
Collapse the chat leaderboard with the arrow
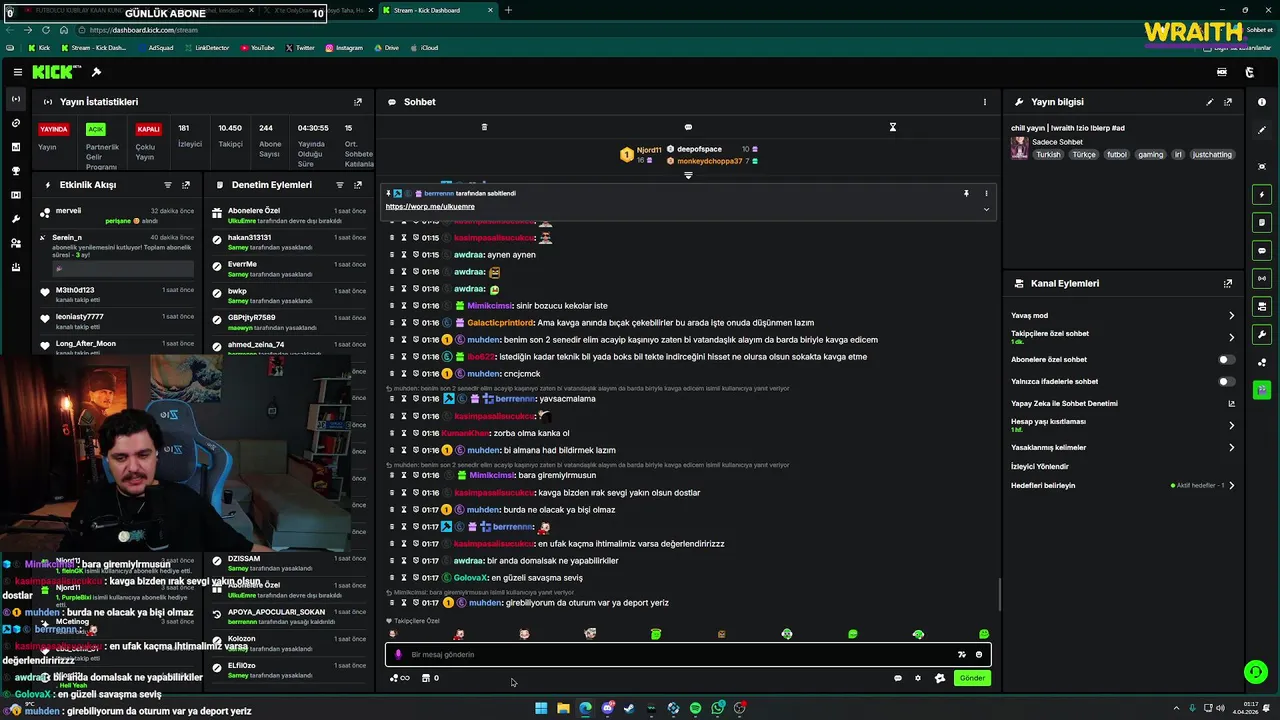point(688,175)
